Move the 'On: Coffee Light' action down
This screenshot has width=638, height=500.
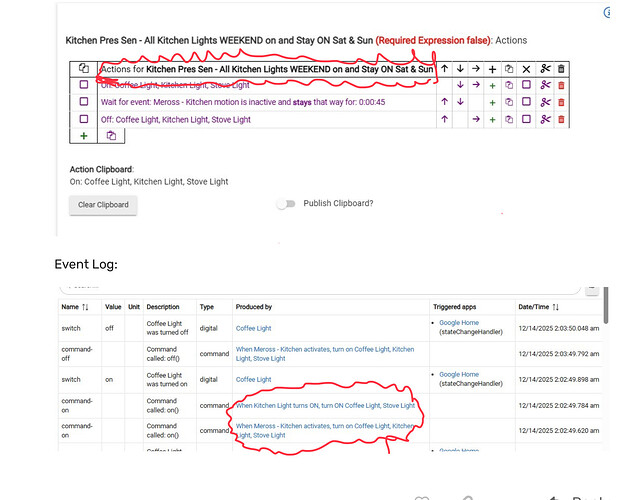click(x=460, y=86)
